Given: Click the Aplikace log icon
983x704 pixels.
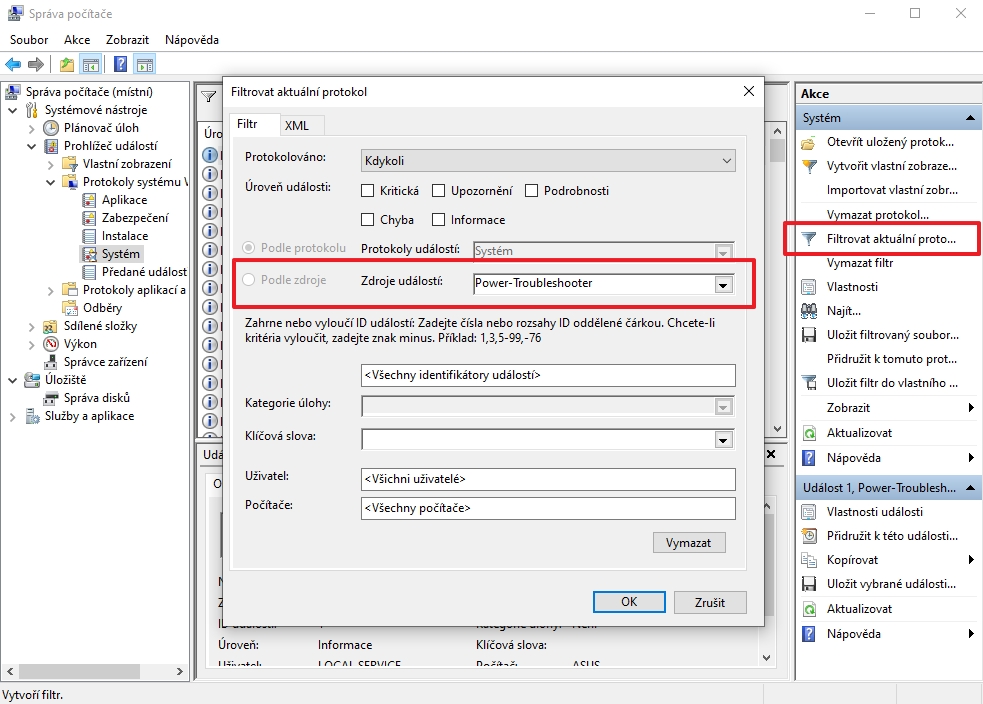Looking at the screenshot, I should 89,200.
